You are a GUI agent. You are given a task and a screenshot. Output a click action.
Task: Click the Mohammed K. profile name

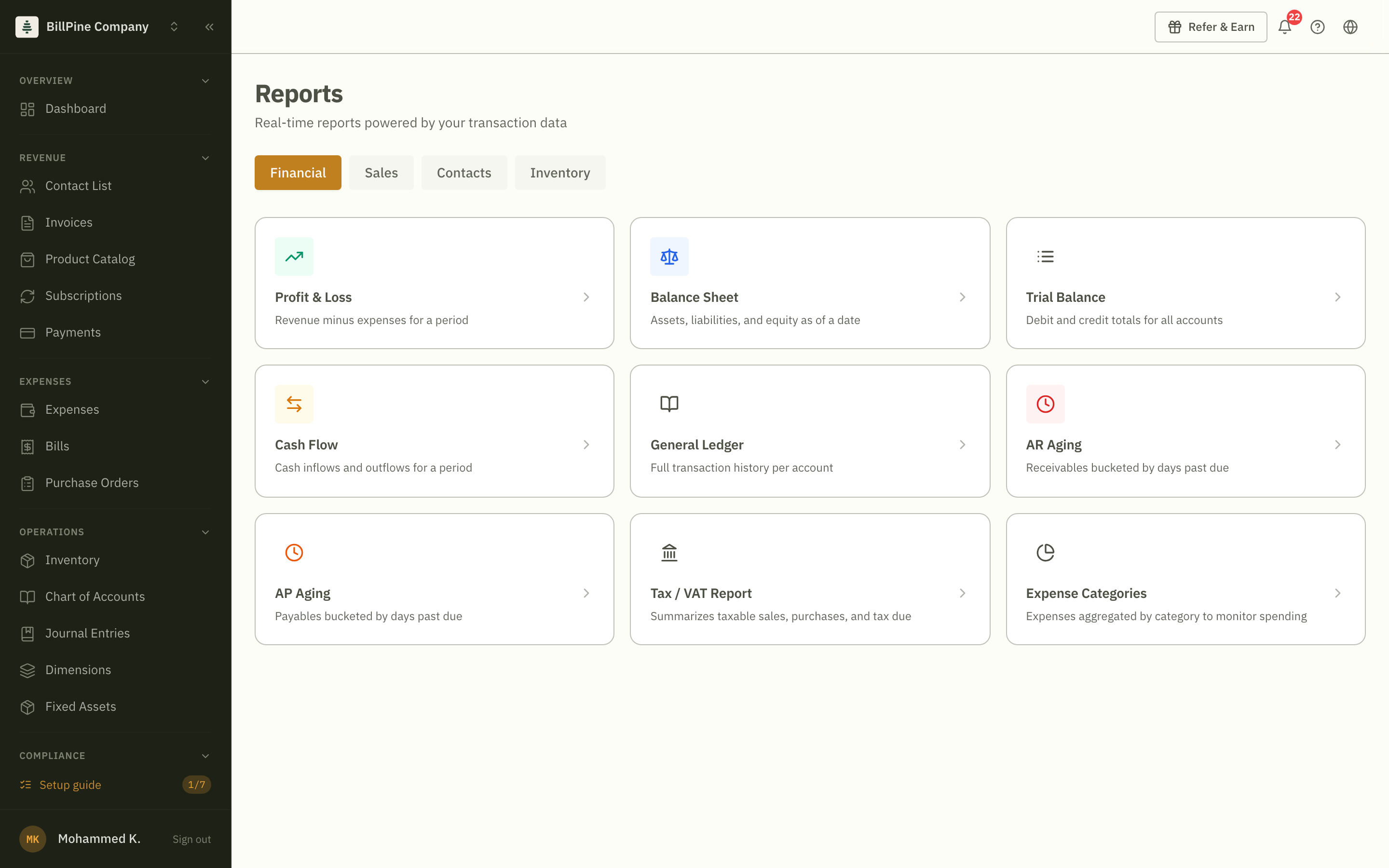(x=99, y=839)
